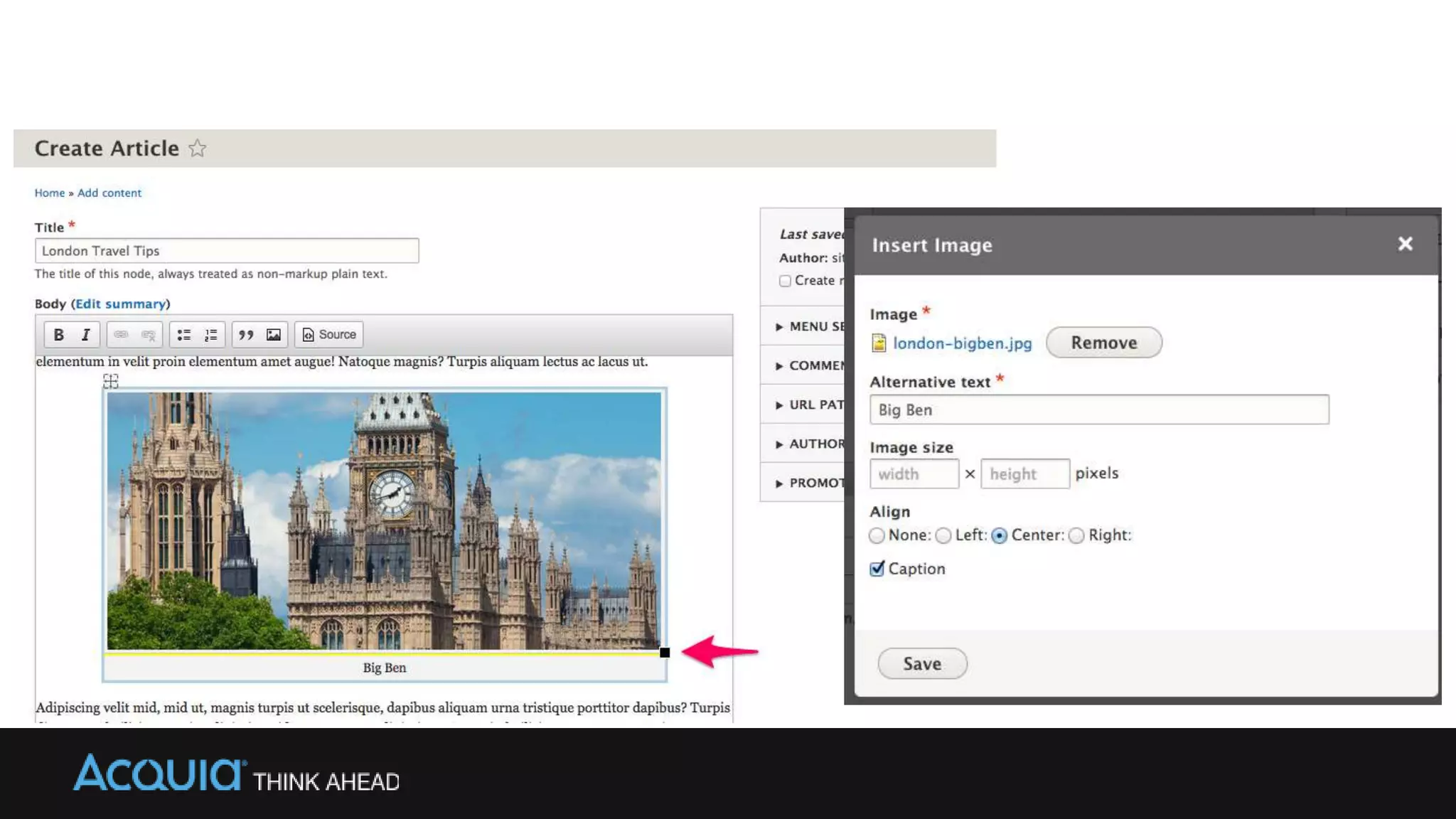Select the Right alignment radio button

coord(1076,536)
